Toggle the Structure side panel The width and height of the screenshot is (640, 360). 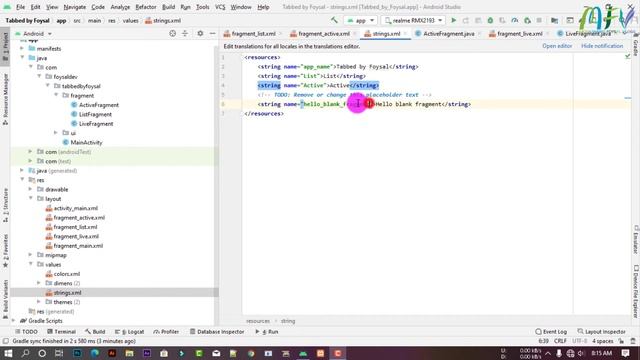click(x=5, y=204)
